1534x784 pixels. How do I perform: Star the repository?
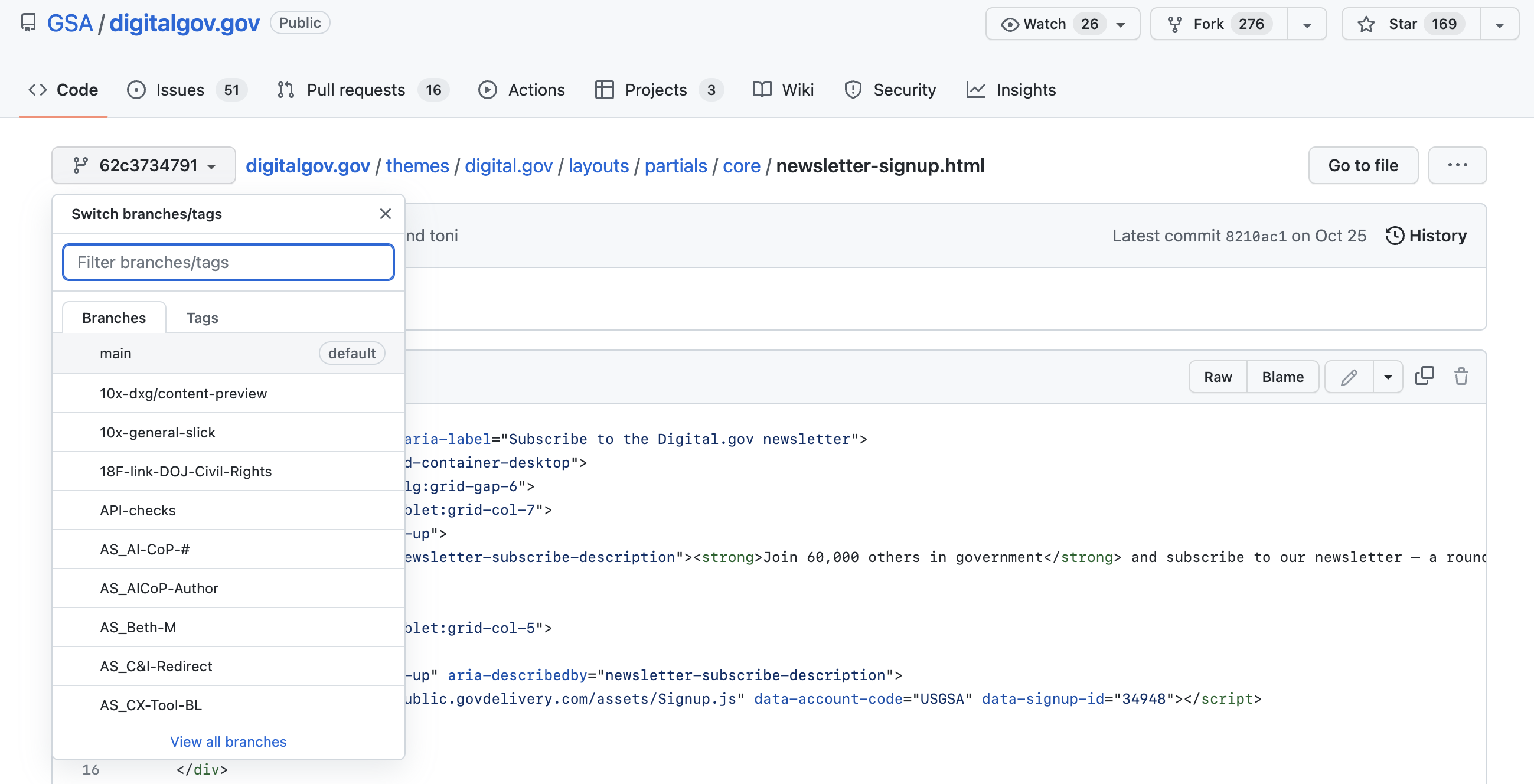click(1410, 24)
